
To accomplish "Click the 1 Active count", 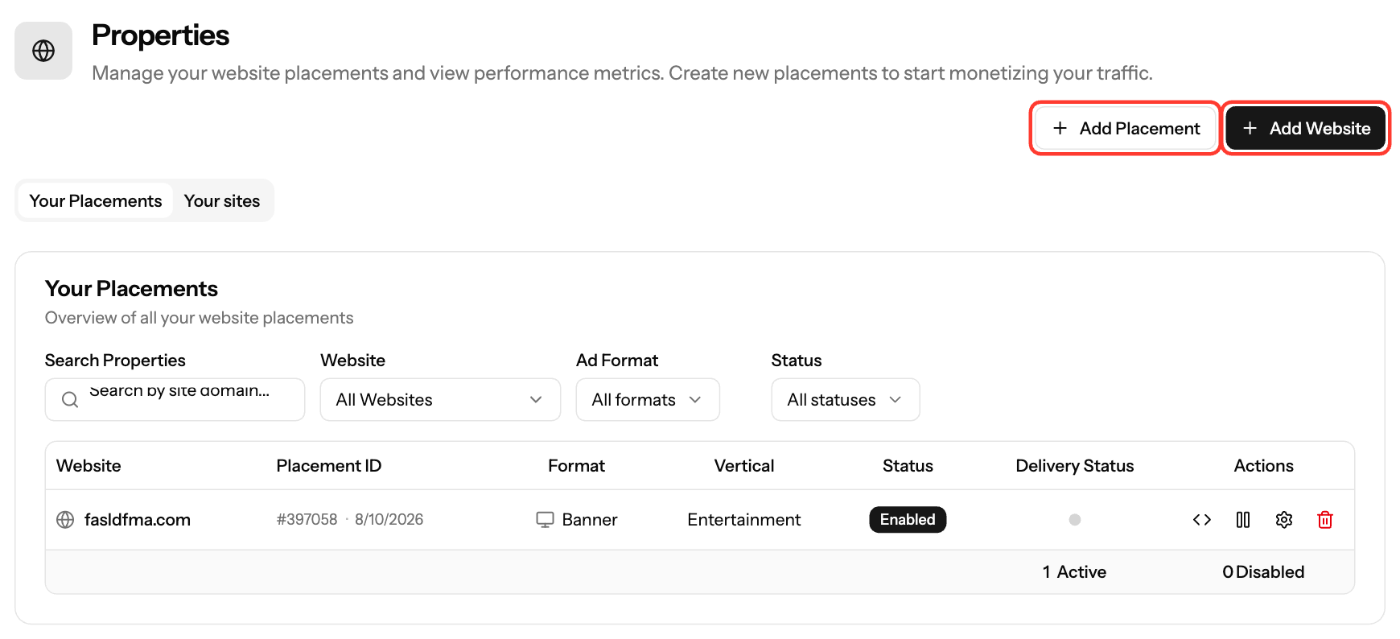I will (1074, 572).
